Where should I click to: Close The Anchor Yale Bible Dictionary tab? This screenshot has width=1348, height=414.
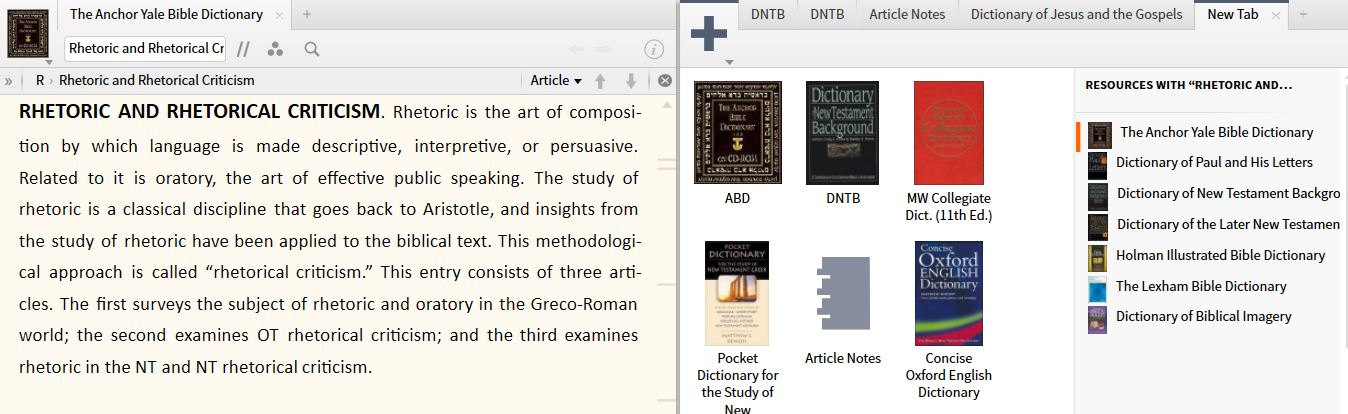pyautogui.click(x=279, y=15)
